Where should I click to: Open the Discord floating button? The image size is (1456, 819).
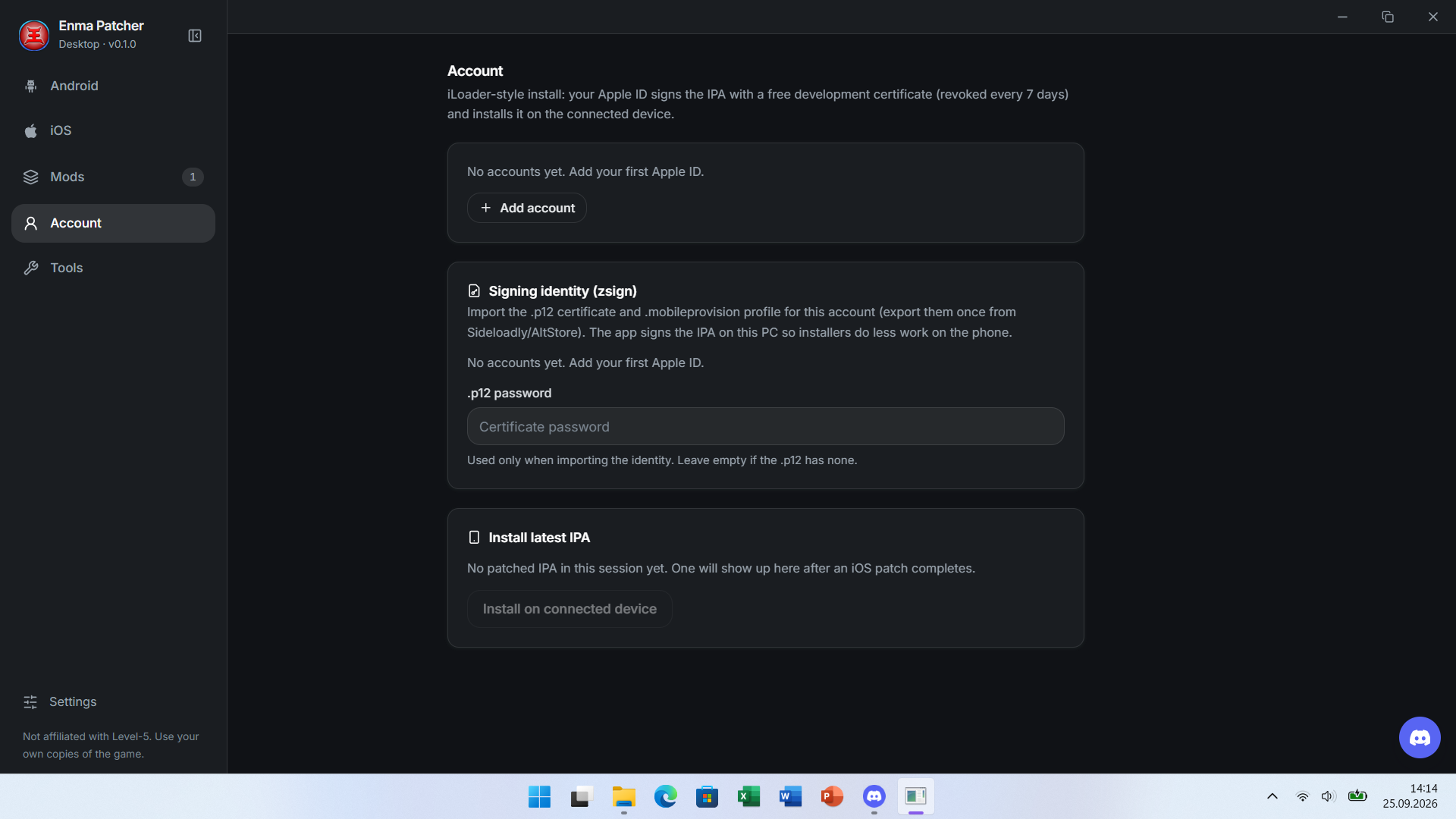pyautogui.click(x=1420, y=737)
